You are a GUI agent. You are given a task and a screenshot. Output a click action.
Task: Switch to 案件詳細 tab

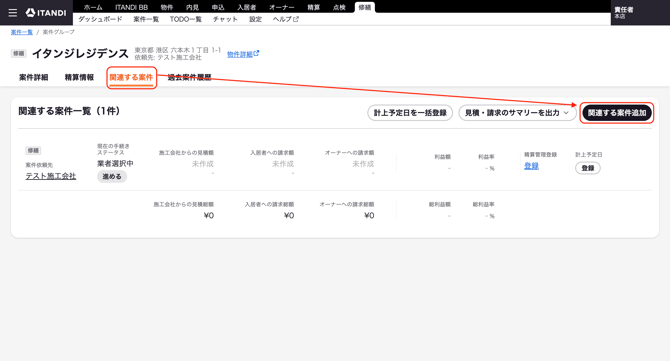pos(34,77)
